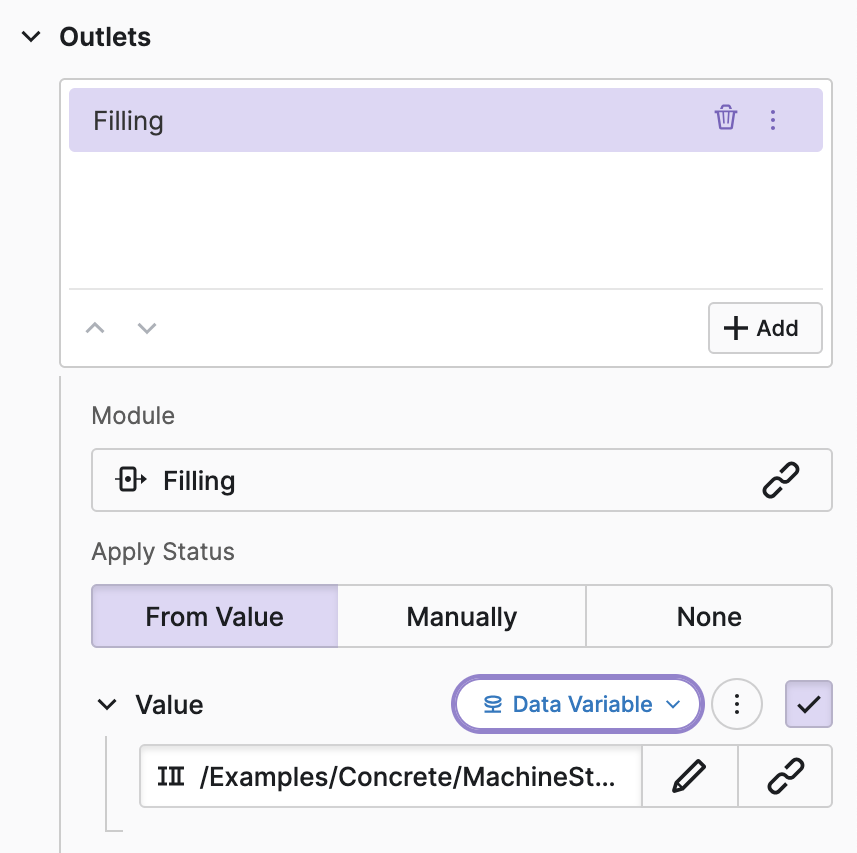Click the Add outlet button
Viewport: 857px width, 853px height.
pos(765,328)
